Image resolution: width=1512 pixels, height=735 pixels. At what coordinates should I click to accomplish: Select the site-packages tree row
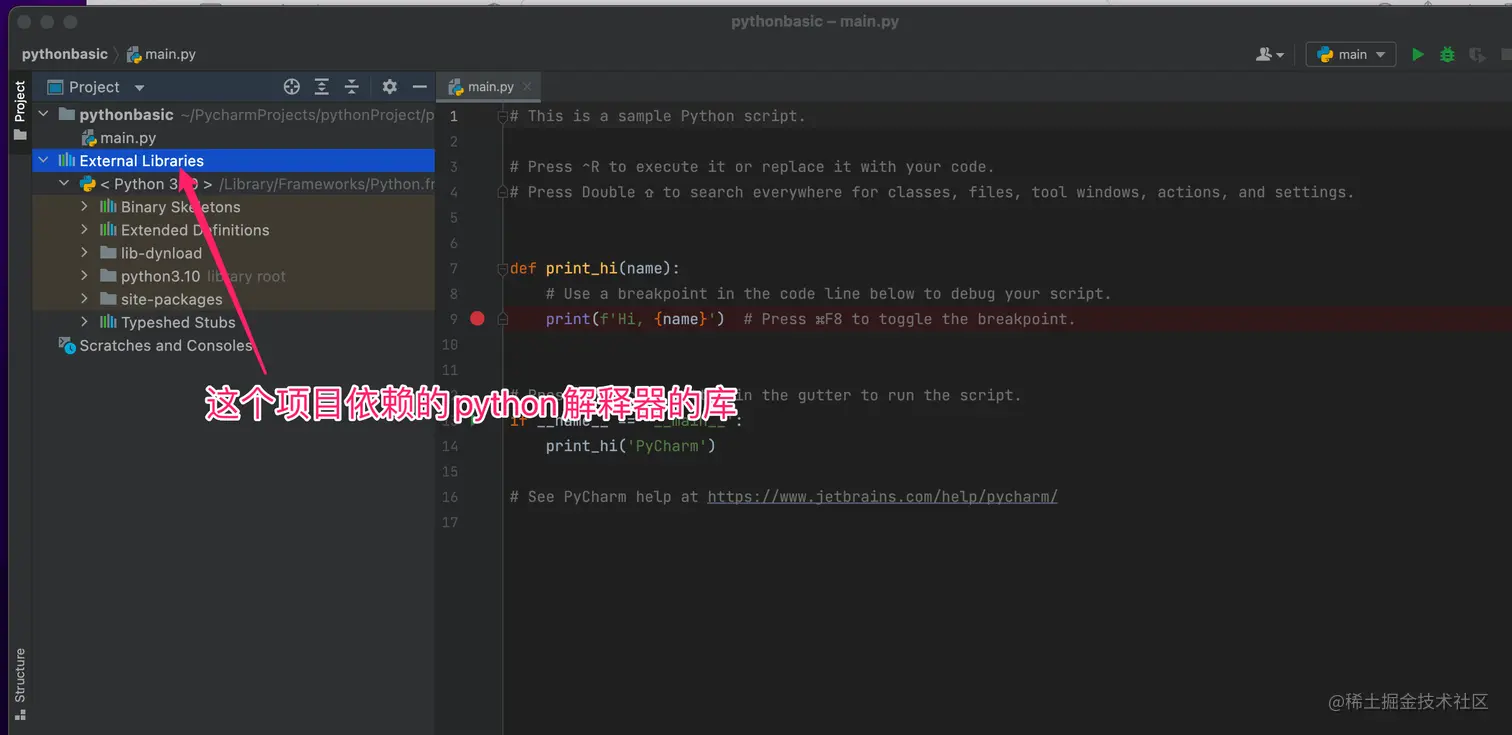(x=234, y=299)
